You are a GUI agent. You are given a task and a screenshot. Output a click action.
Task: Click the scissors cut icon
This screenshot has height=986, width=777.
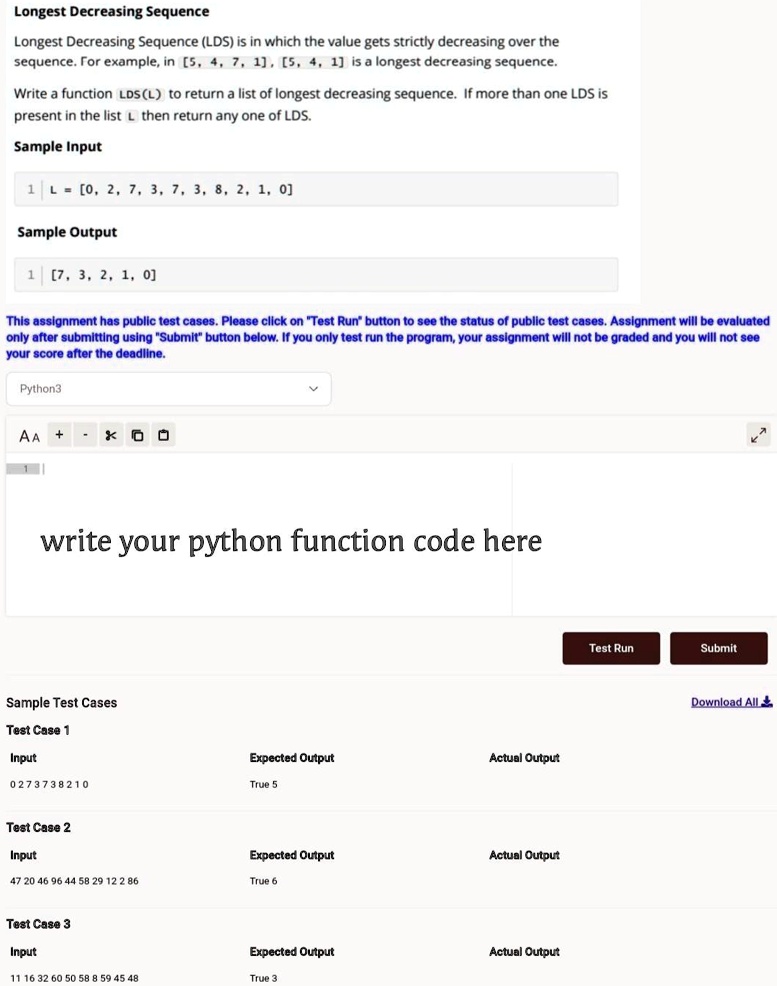click(x=111, y=435)
